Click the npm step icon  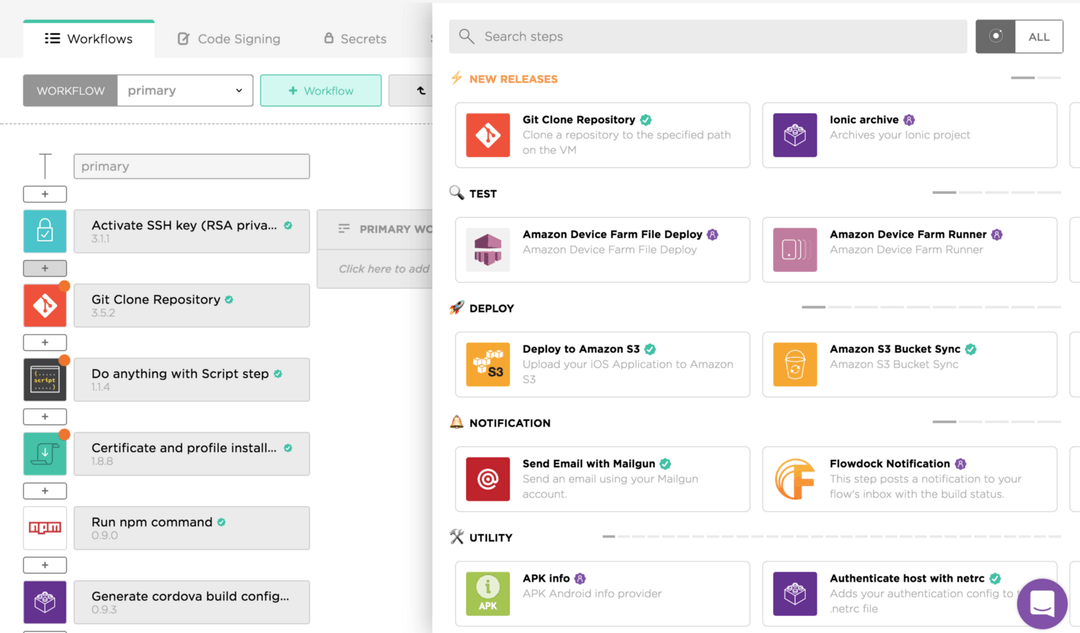(45, 528)
